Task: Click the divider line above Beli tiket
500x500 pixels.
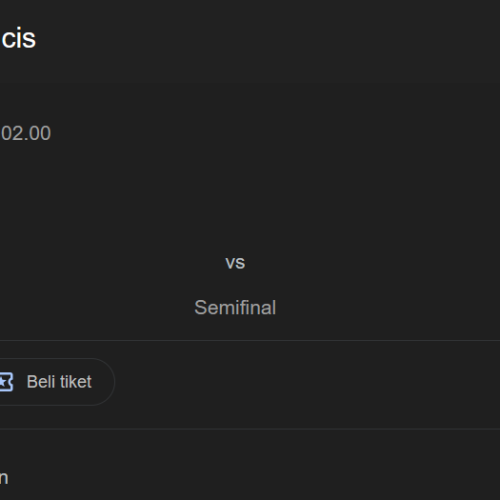Action: point(250,340)
